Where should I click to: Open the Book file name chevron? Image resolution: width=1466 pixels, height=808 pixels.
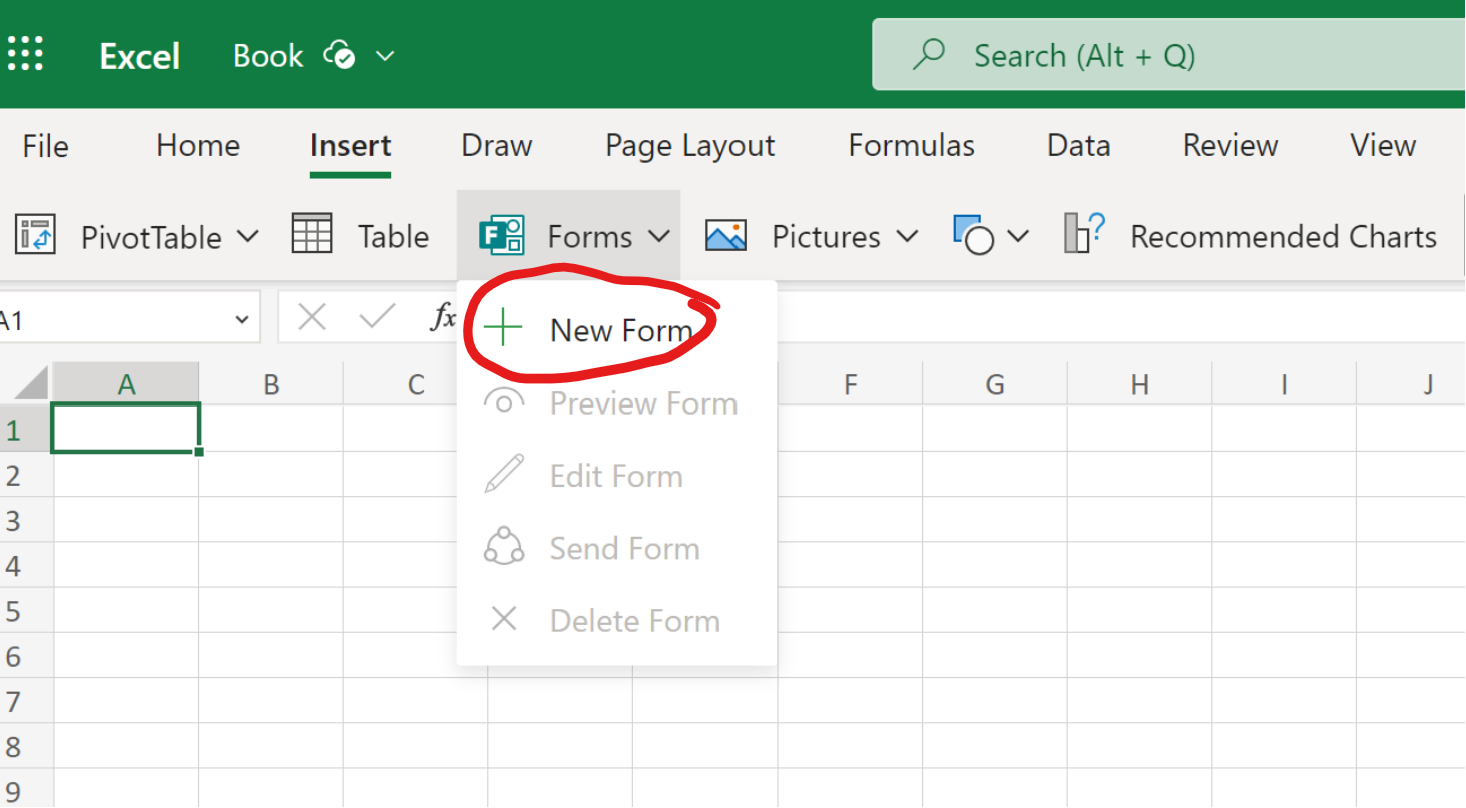(x=385, y=56)
